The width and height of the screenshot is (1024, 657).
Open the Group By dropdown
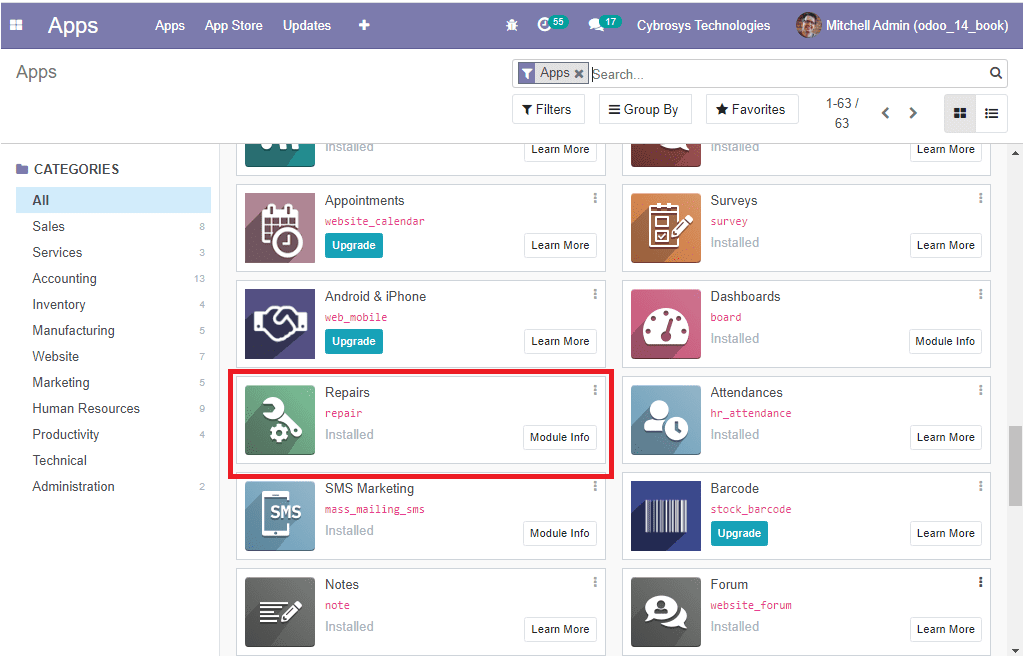click(x=645, y=109)
